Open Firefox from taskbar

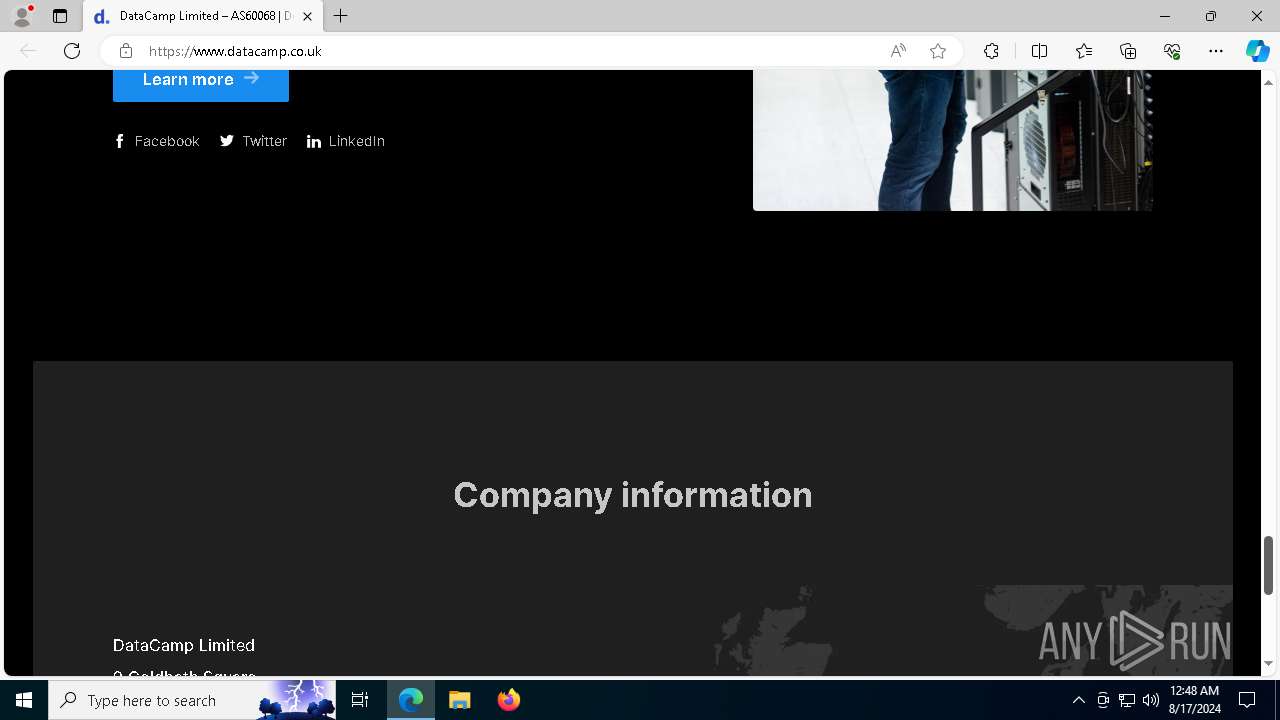point(509,700)
